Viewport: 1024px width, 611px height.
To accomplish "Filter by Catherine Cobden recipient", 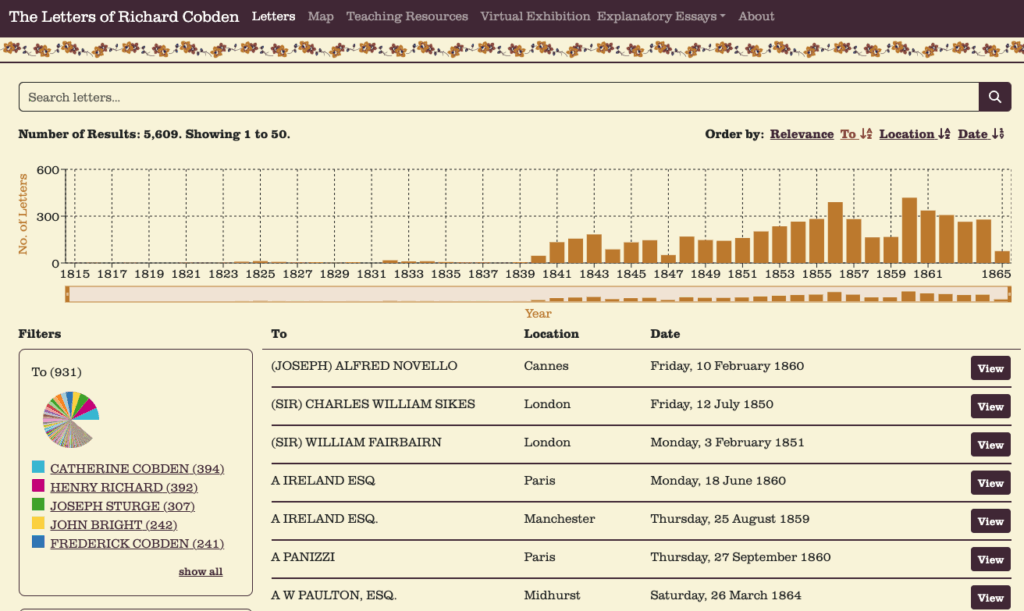I will pyautogui.click(x=137, y=468).
